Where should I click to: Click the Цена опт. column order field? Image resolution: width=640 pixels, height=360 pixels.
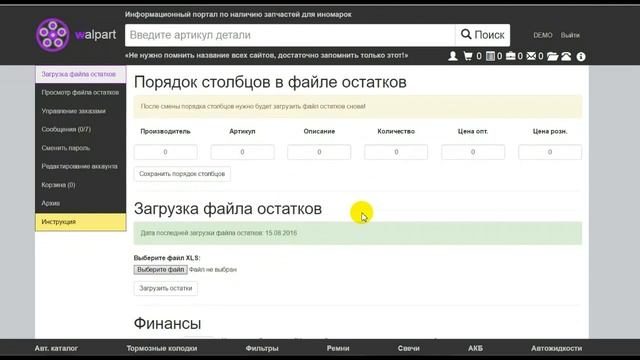[x=473, y=152]
